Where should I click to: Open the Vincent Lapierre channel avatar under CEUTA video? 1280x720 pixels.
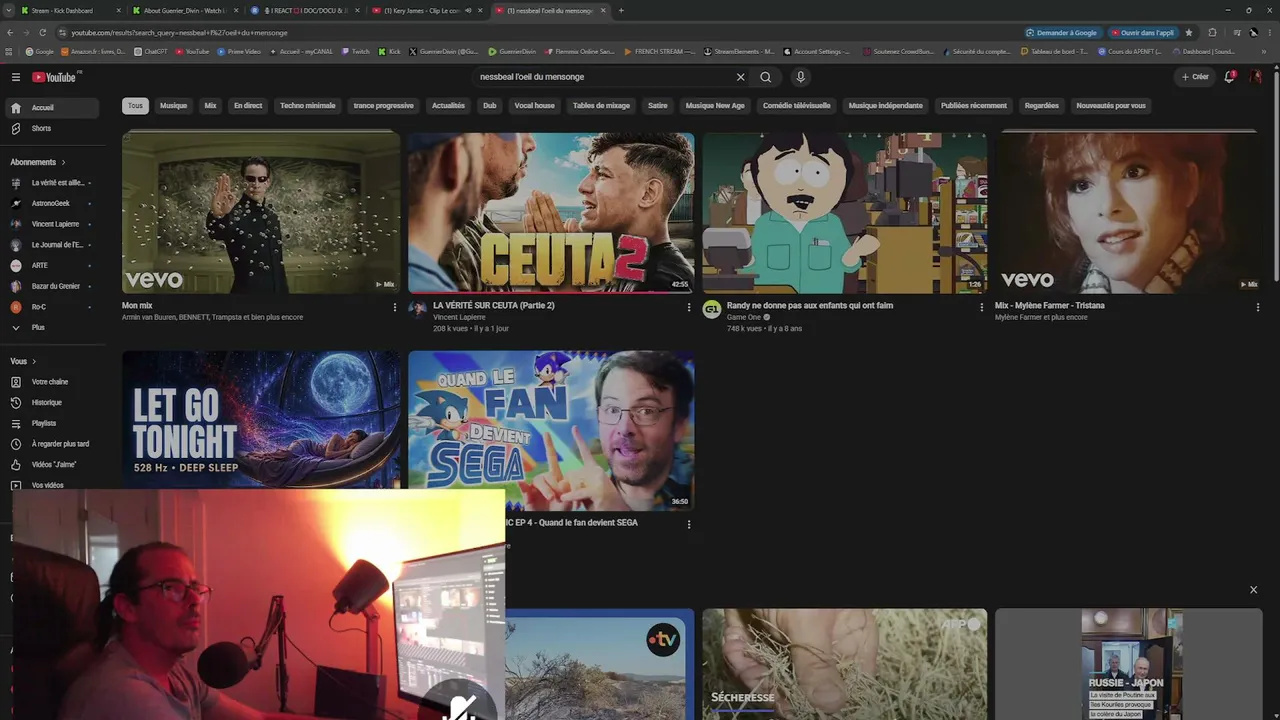click(418, 310)
